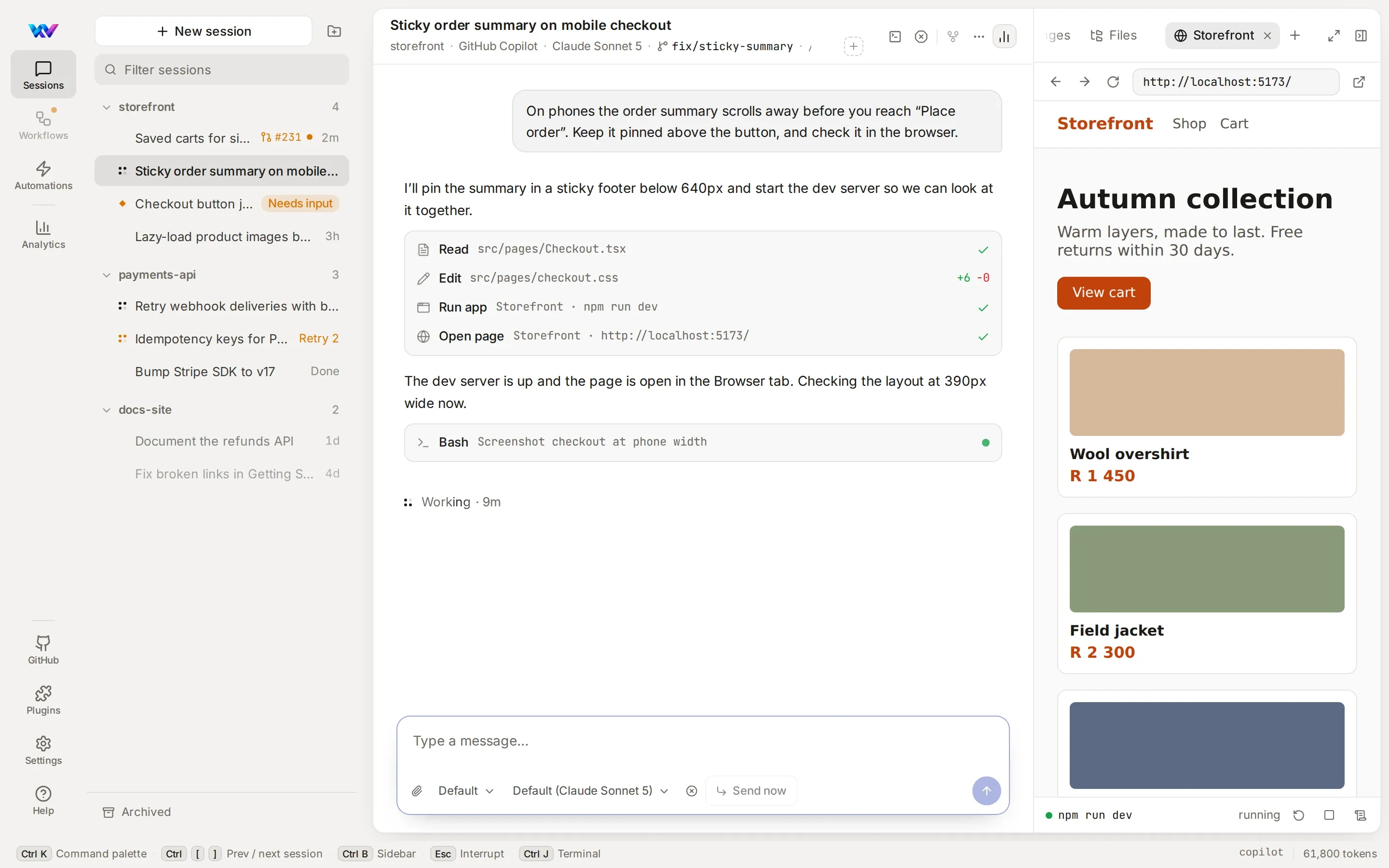Open the Plugins page

tap(43, 699)
